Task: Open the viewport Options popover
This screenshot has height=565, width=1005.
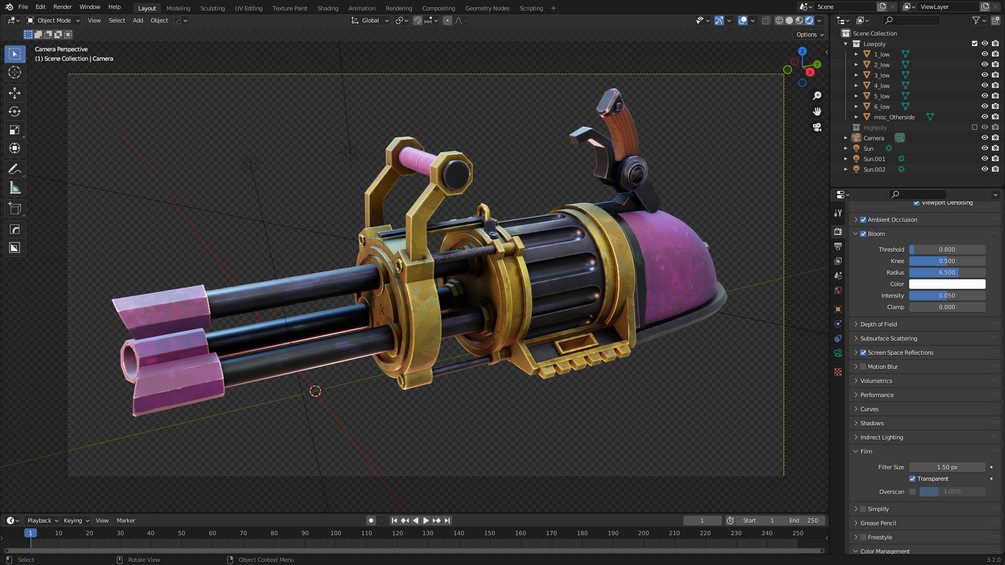Action: [810, 35]
